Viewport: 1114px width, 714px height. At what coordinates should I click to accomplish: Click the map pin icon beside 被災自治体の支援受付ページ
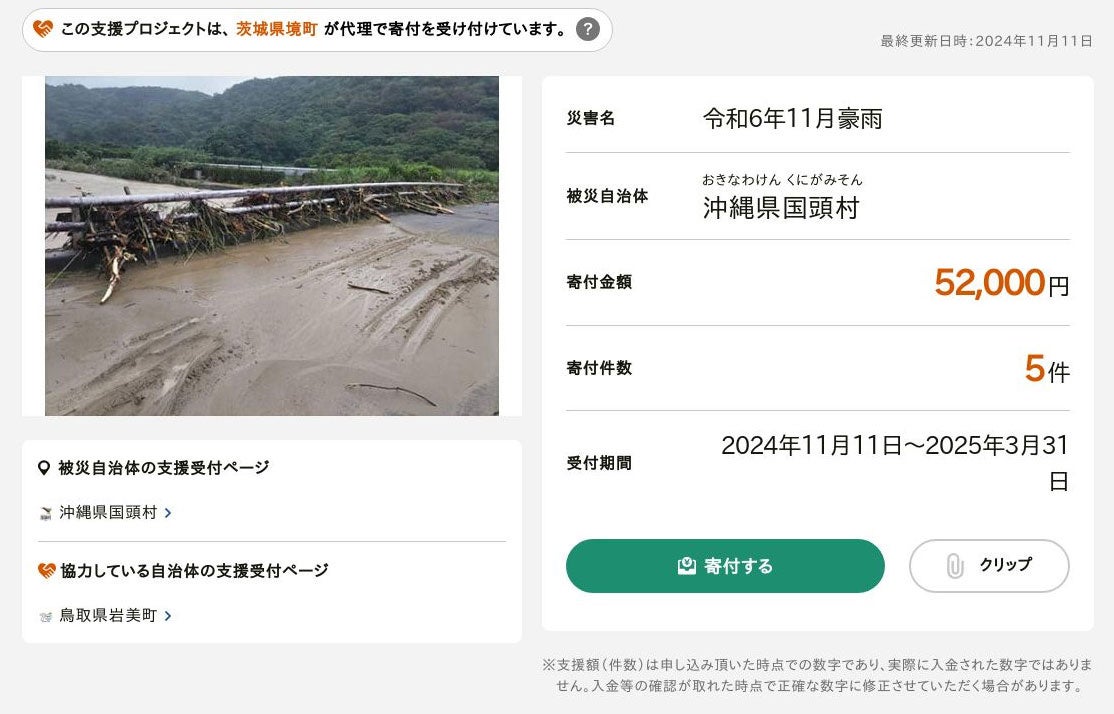[x=44, y=468]
